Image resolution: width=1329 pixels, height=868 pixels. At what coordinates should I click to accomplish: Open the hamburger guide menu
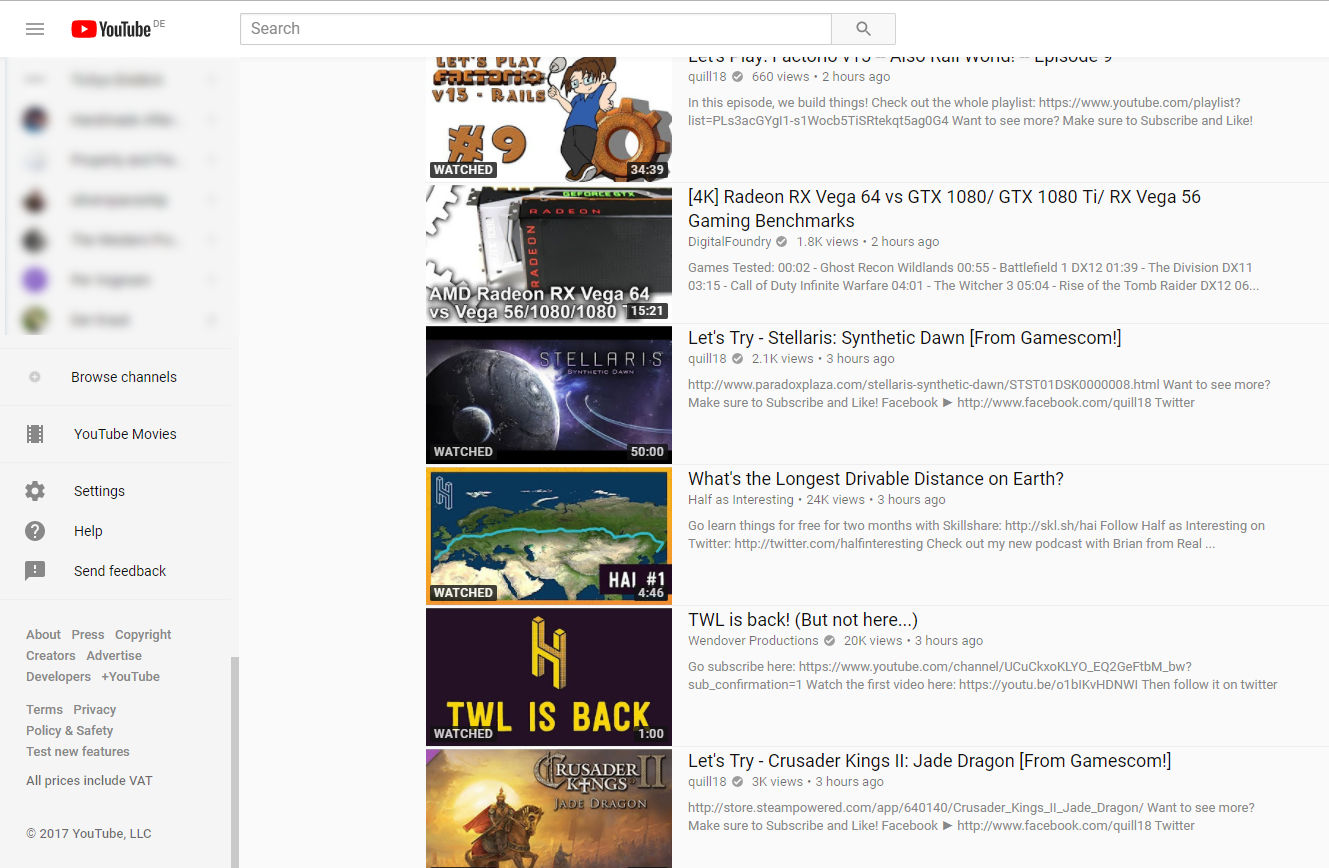pyautogui.click(x=35, y=29)
